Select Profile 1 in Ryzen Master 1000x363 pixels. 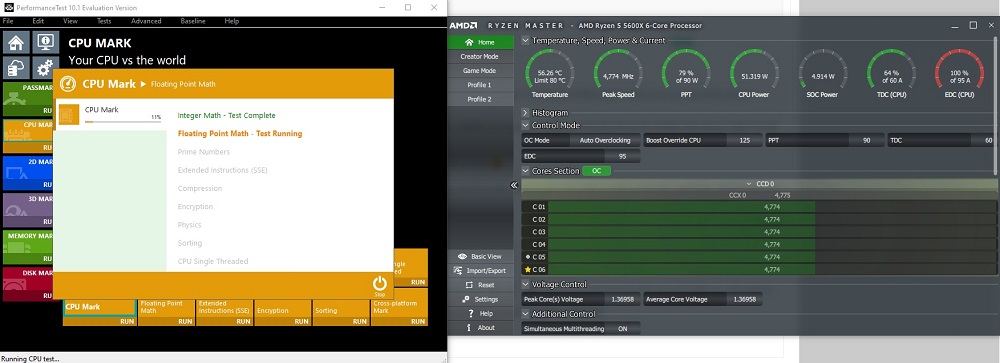pyautogui.click(x=480, y=85)
